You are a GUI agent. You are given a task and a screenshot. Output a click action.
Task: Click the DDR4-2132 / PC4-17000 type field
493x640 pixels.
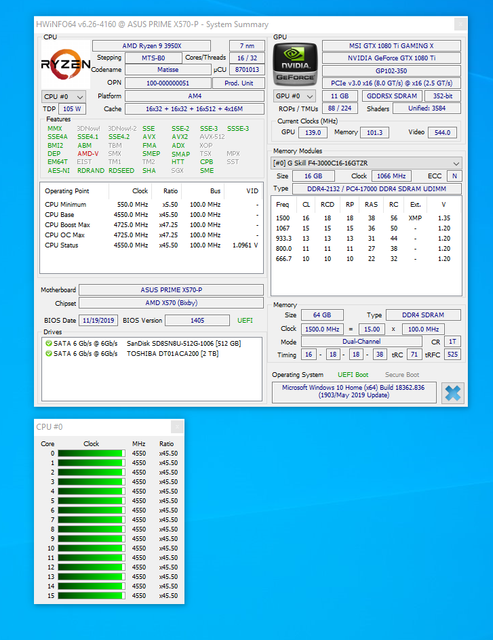point(376,189)
